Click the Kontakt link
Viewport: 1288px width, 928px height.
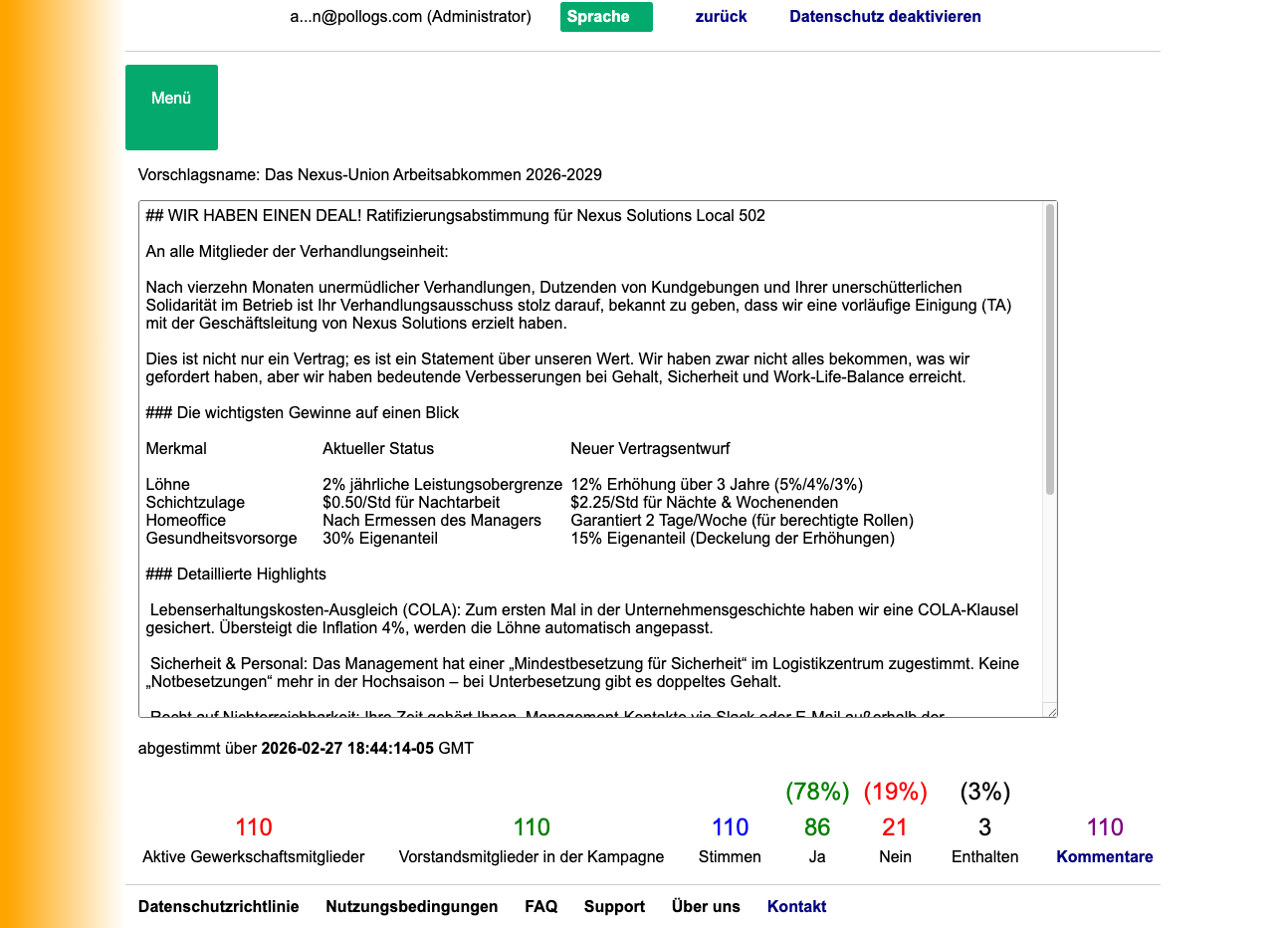[796, 906]
